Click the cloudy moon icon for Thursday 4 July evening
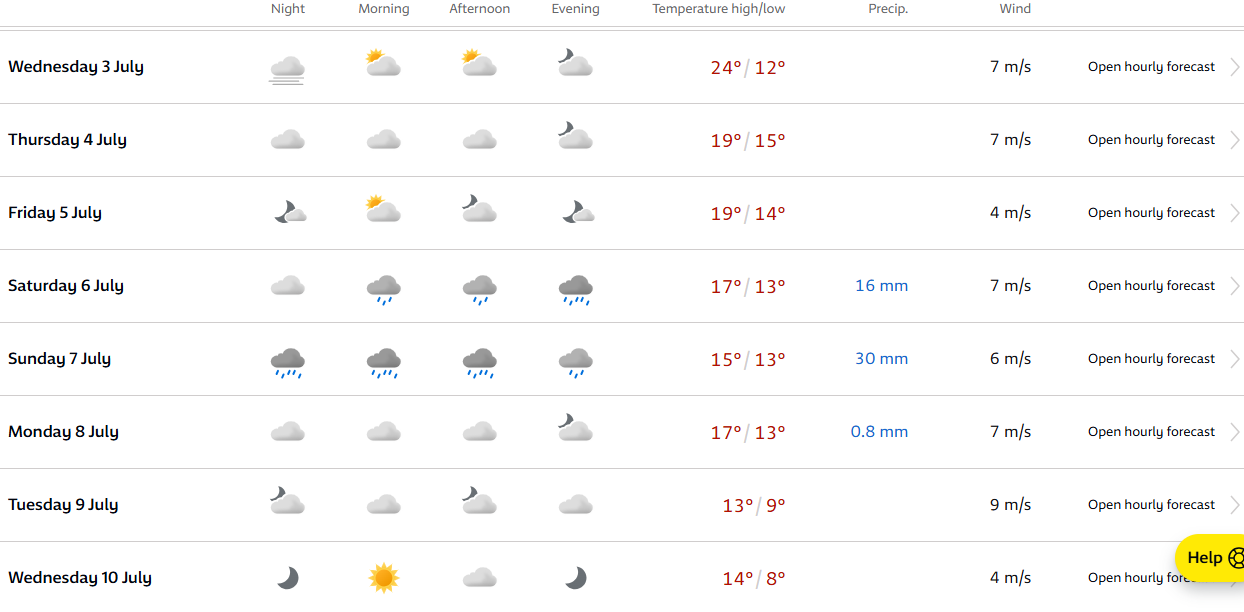The image size is (1244, 612). 575,136
